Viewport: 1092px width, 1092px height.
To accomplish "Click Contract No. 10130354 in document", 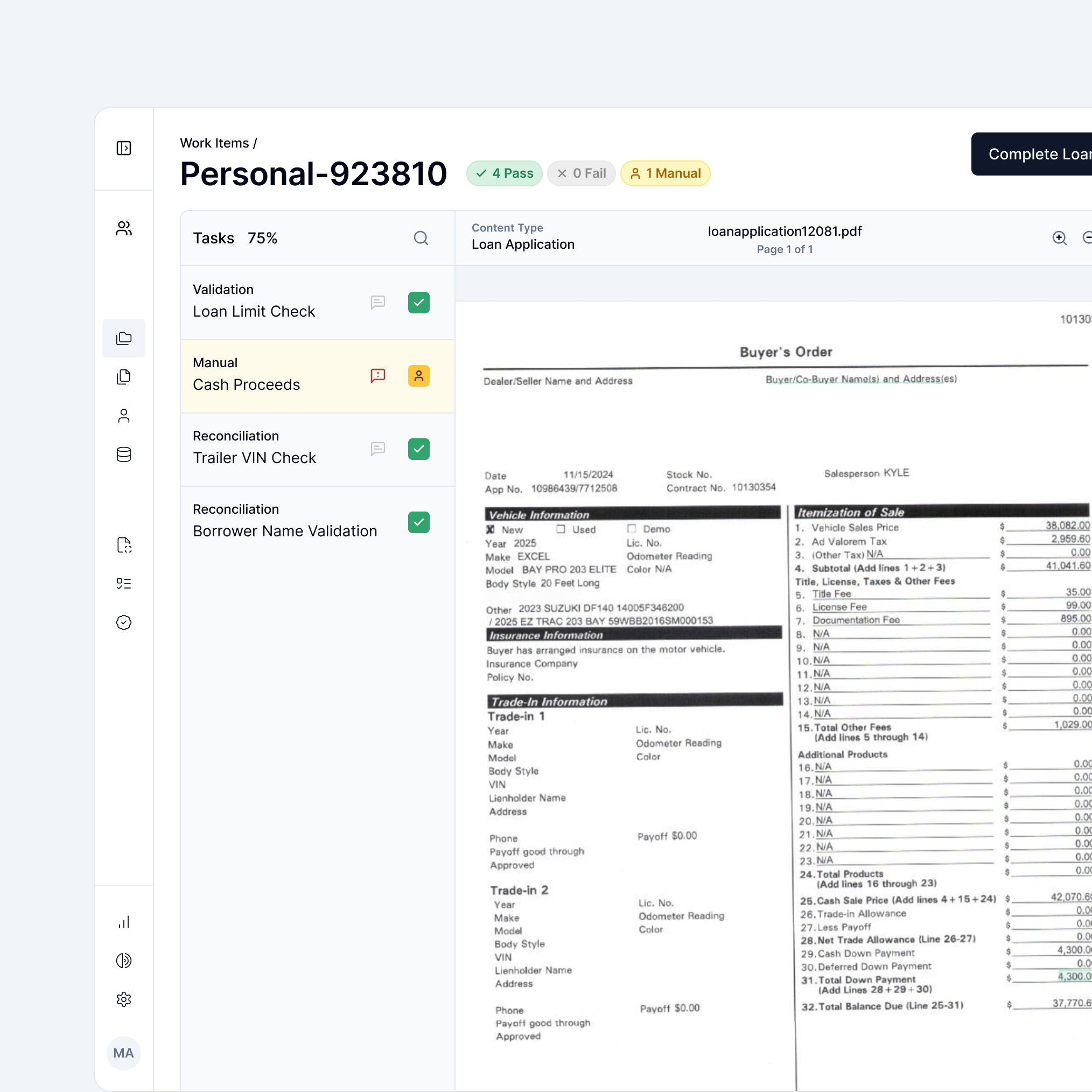I will [720, 488].
